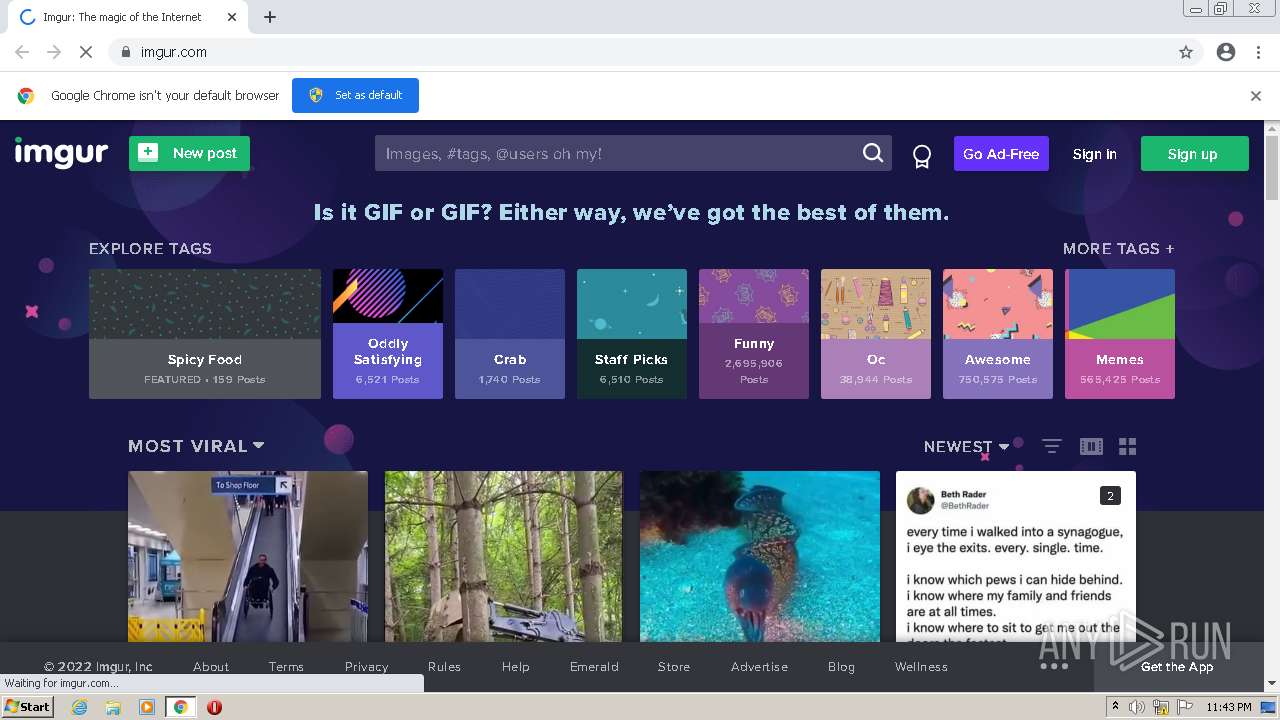Viewport: 1280px width, 720px height.
Task: Click the browser forward arrow
Action: [x=54, y=52]
